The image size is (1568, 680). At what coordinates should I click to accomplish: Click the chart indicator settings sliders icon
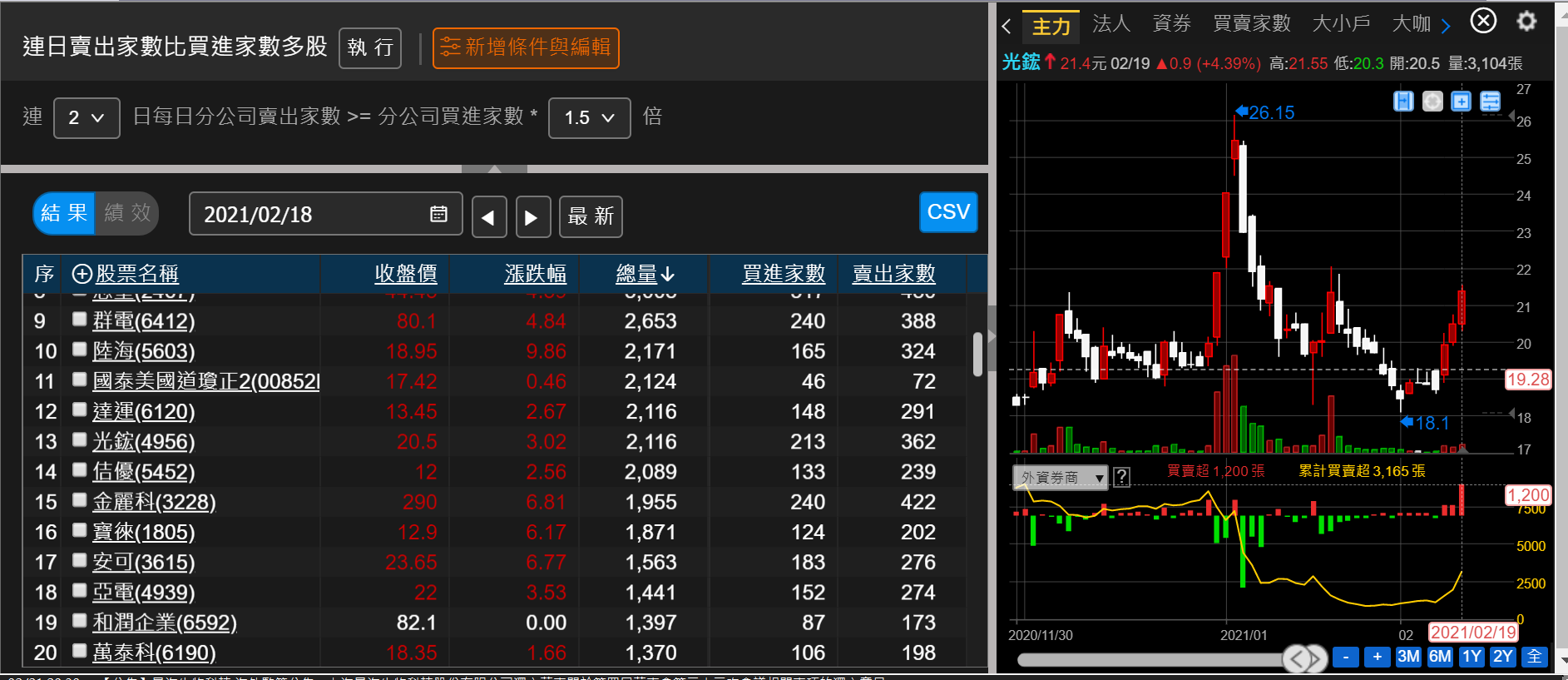click(x=1490, y=102)
